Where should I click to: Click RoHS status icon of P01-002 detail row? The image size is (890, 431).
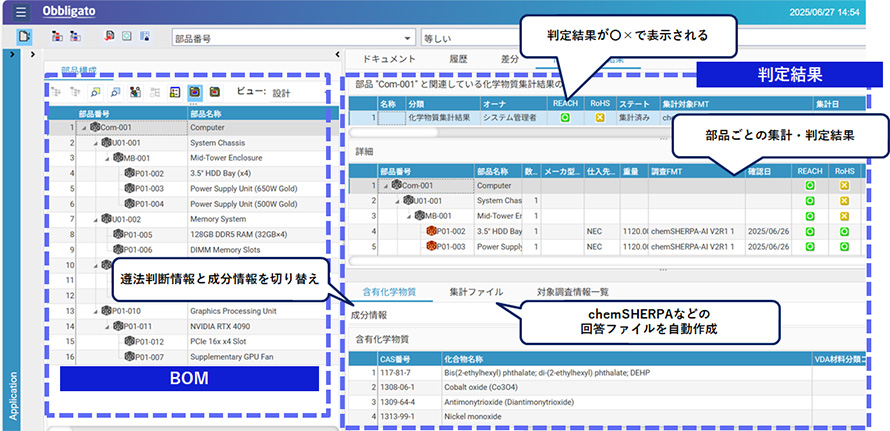[x=844, y=232]
